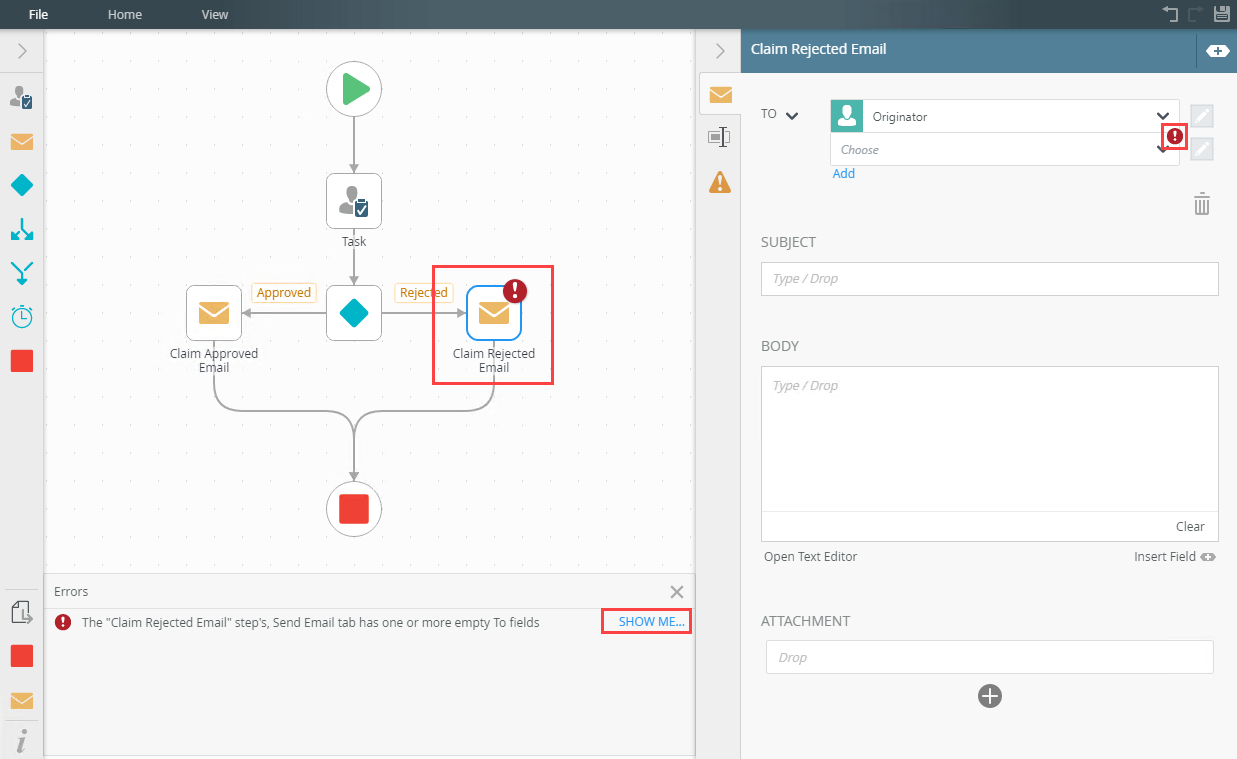The image size is (1237, 759).
Task: Click Add link under recipients
Action: coord(844,173)
